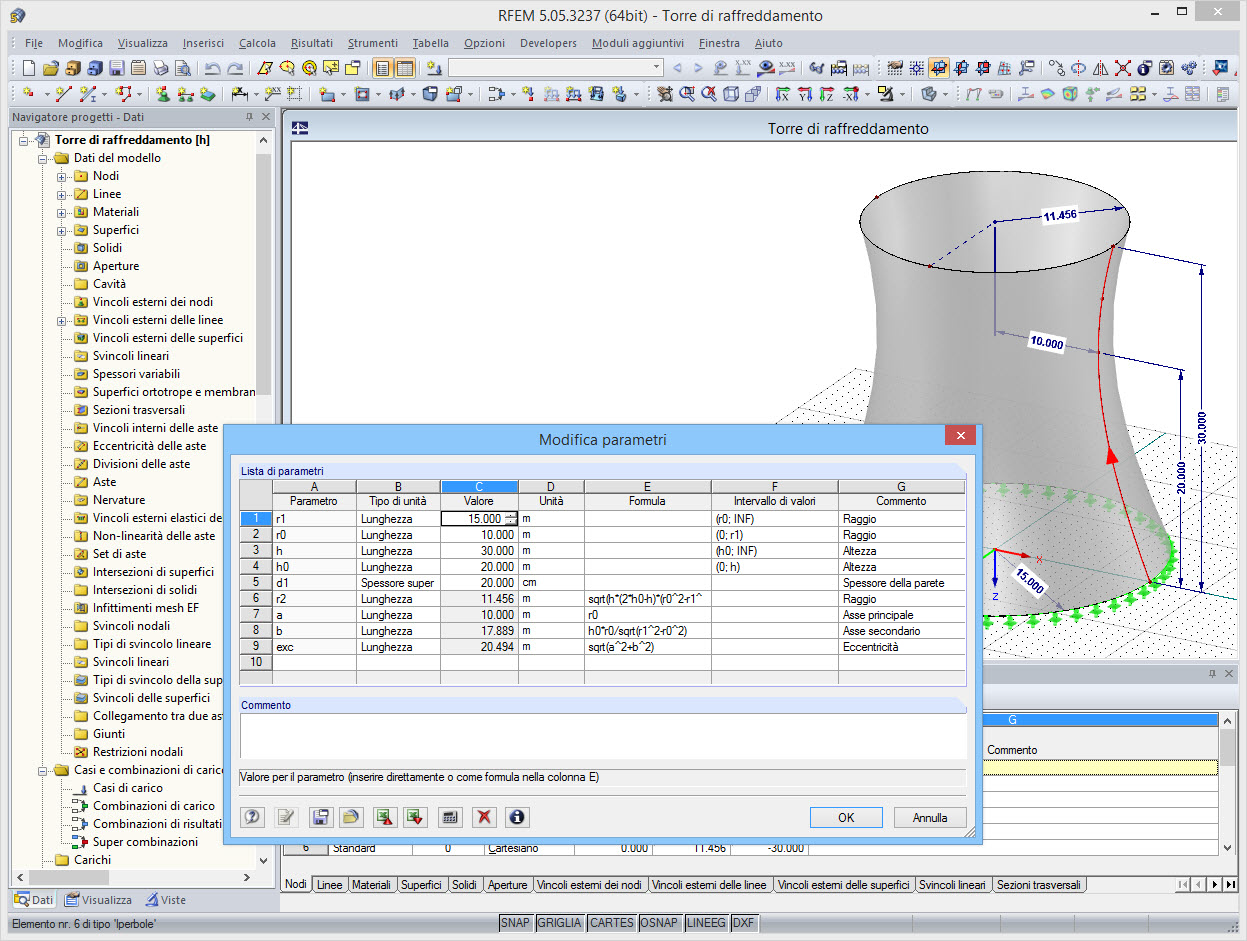Image resolution: width=1247 pixels, height=941 pixels.
Task: Click the help question-mark icon in the dialog
Action: [252, 817]
